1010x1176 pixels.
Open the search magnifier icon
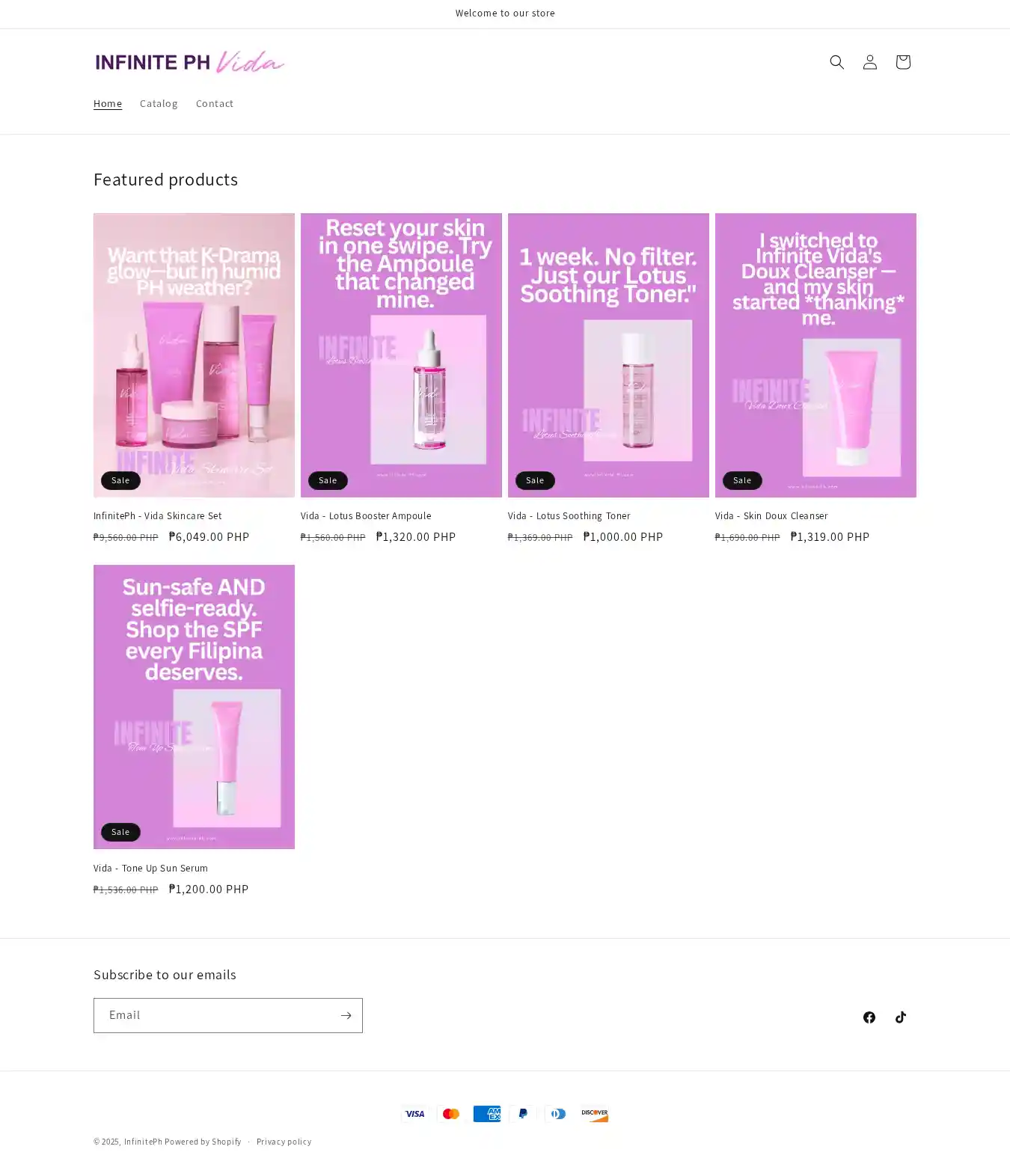pyautogui.click(x=836, y=62)
